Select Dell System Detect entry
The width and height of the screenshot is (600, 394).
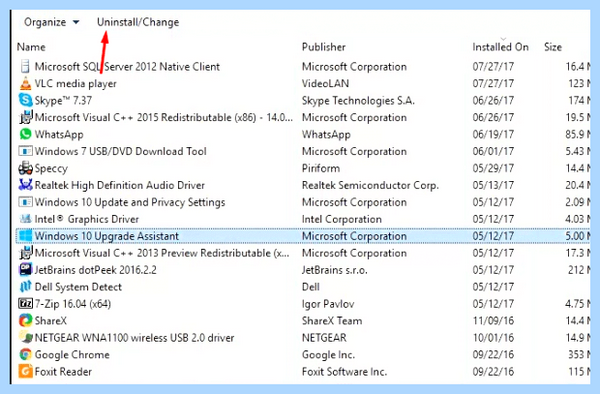pos(78,287)
